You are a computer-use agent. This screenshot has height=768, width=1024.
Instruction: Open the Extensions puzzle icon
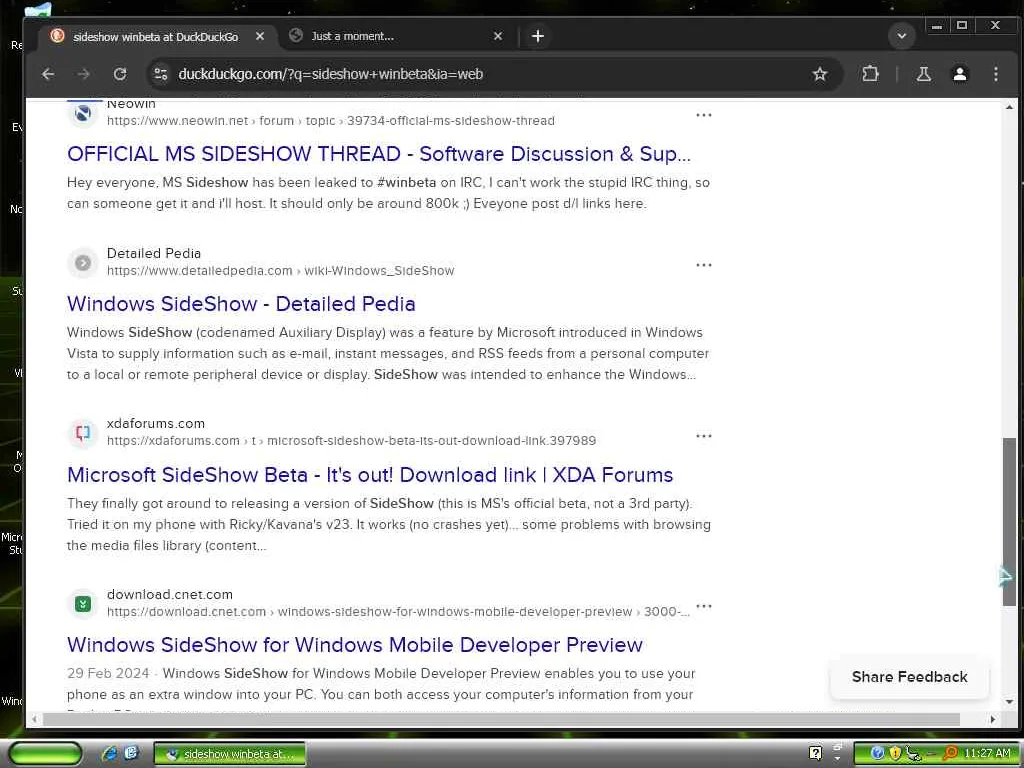(870, 74)
